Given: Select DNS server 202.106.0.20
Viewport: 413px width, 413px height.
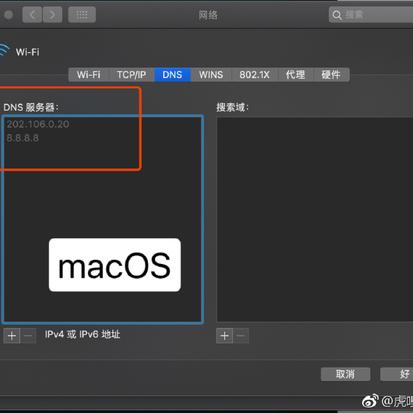Looking at the screenshot, I should (x=38, y=124).
